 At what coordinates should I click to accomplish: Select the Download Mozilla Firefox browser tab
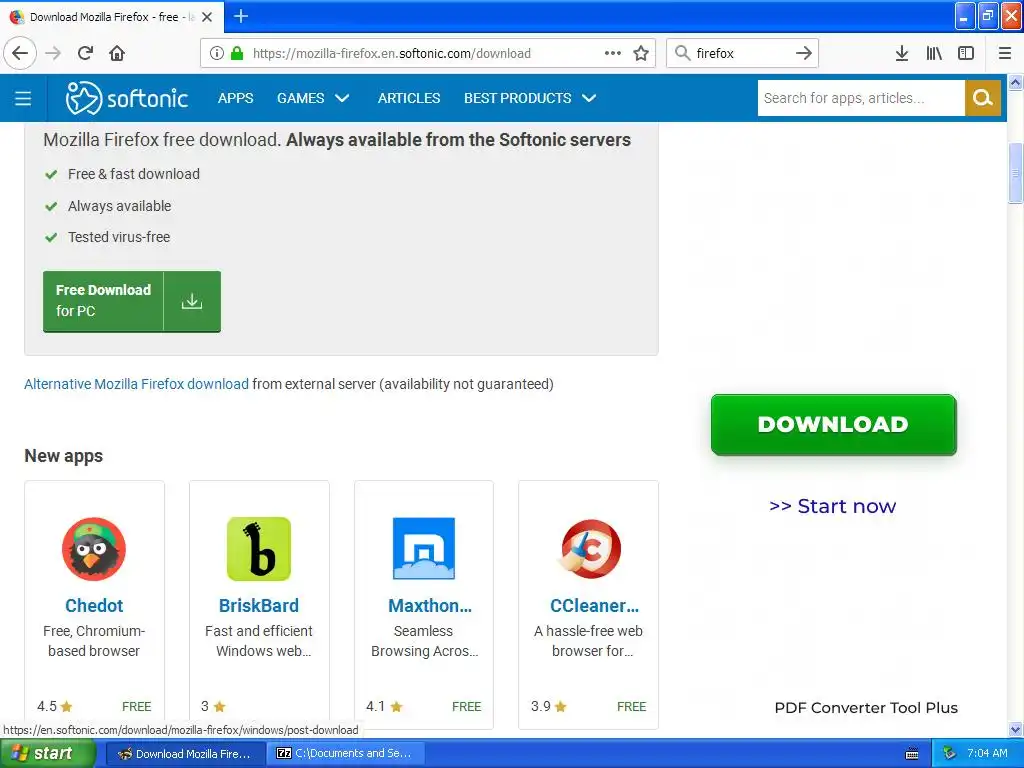[111, 17]
